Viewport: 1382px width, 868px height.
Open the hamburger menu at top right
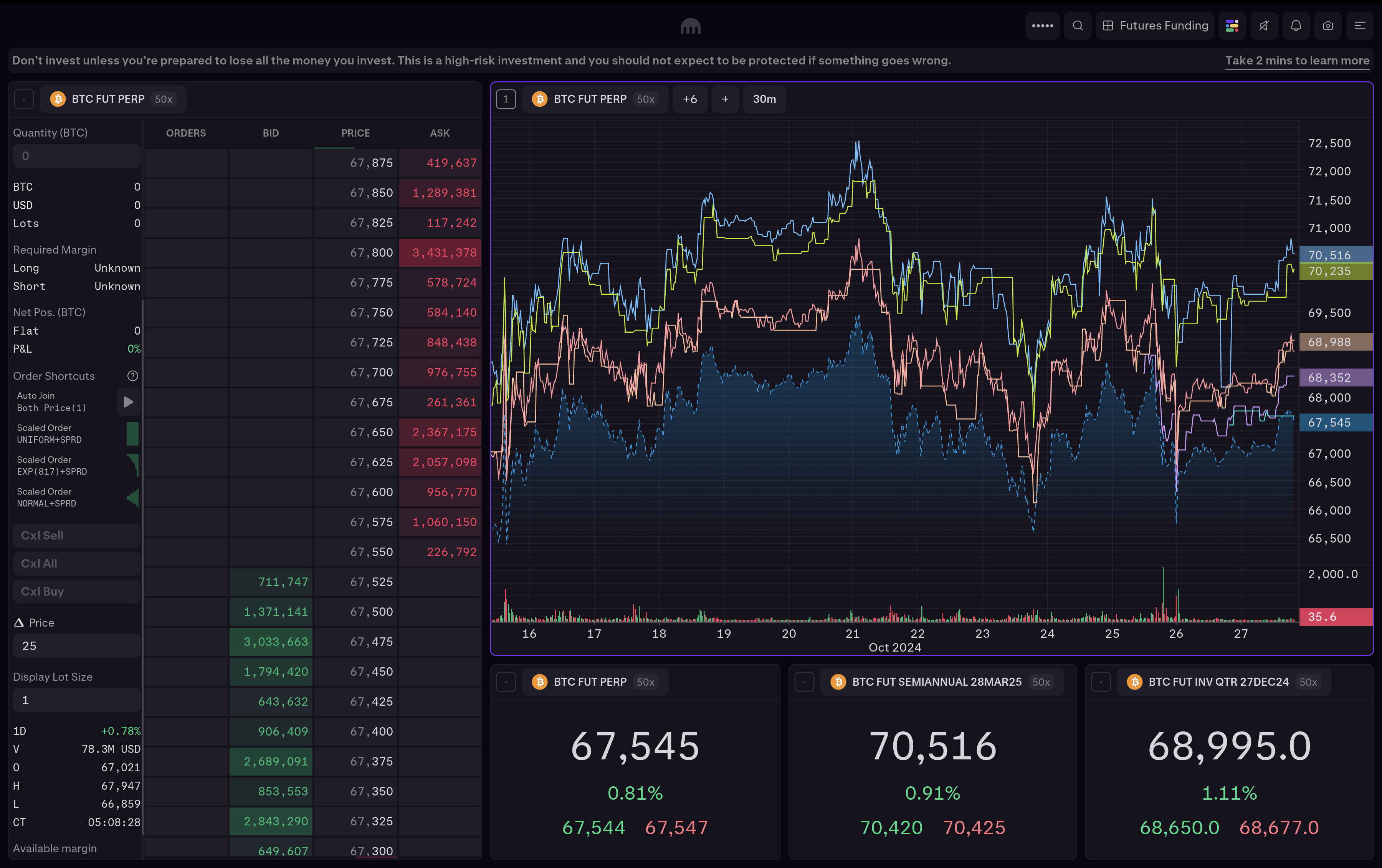tap(1360, 26)
